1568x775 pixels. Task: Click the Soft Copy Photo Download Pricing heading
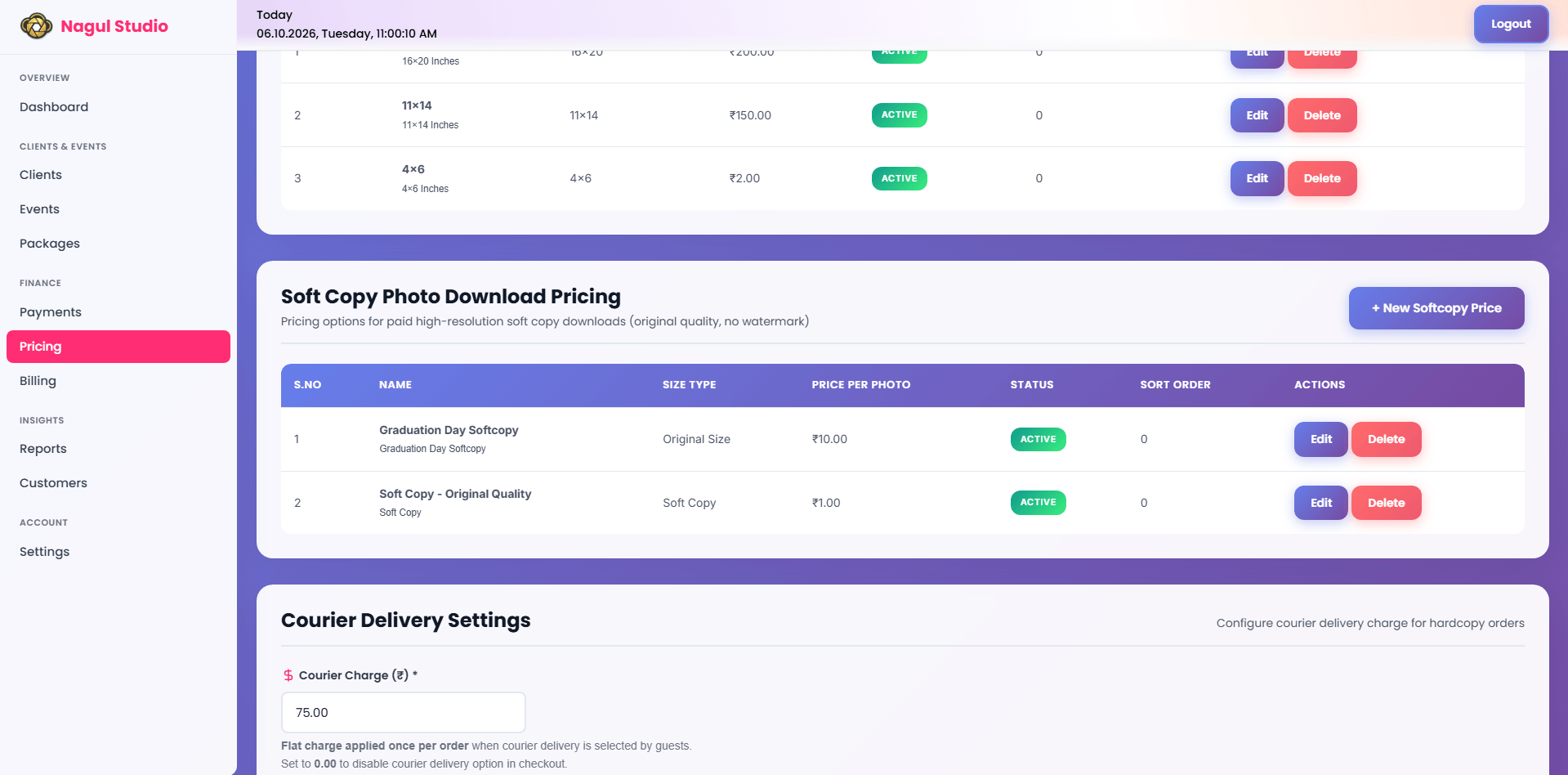point(451,296)
